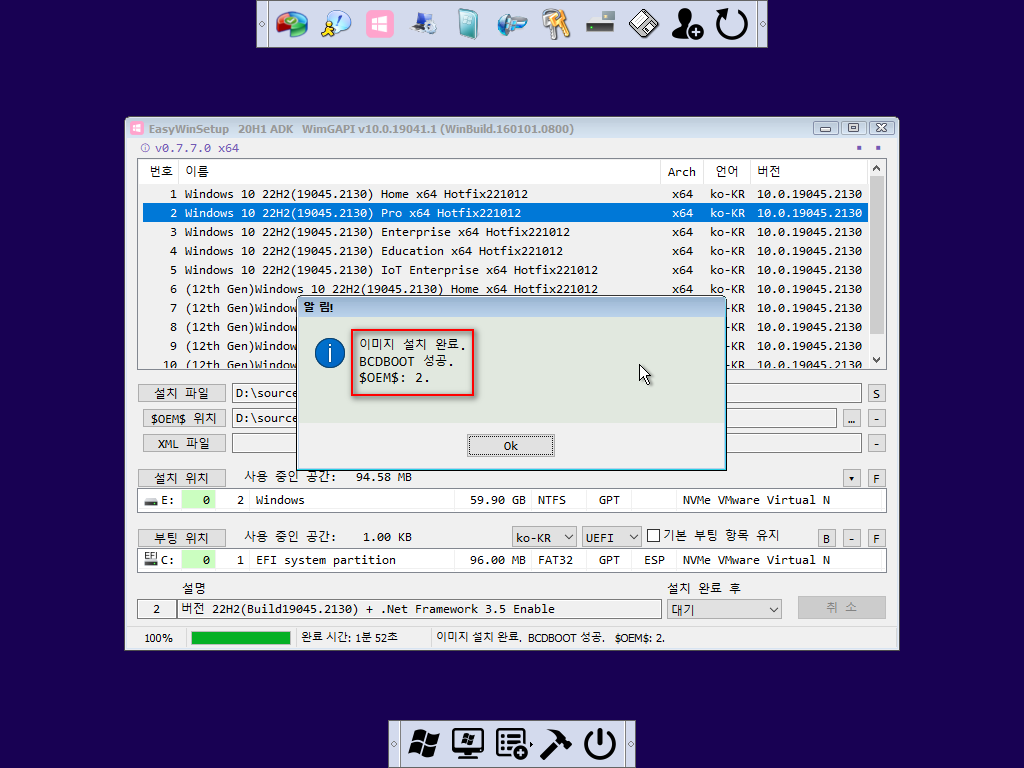The height and width of the screenshot is (768, 1024).
Task: Click the 설치 위치 button
Action: click(182, 478)
